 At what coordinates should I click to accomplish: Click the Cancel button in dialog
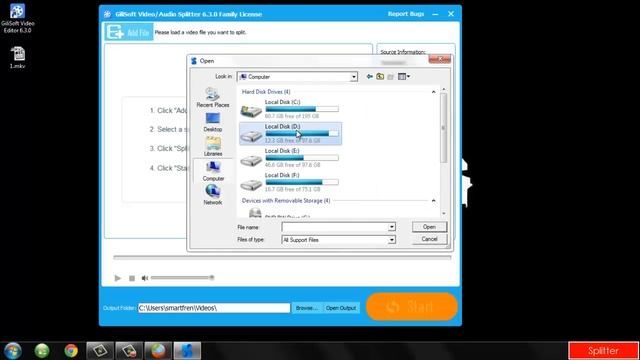(429, 239)
